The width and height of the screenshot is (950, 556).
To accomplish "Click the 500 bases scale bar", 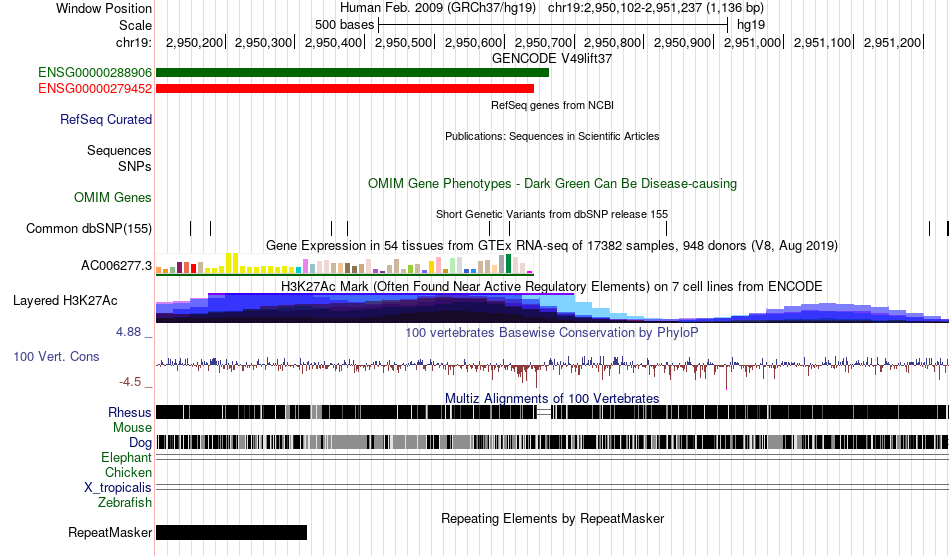I will point(553,25).
